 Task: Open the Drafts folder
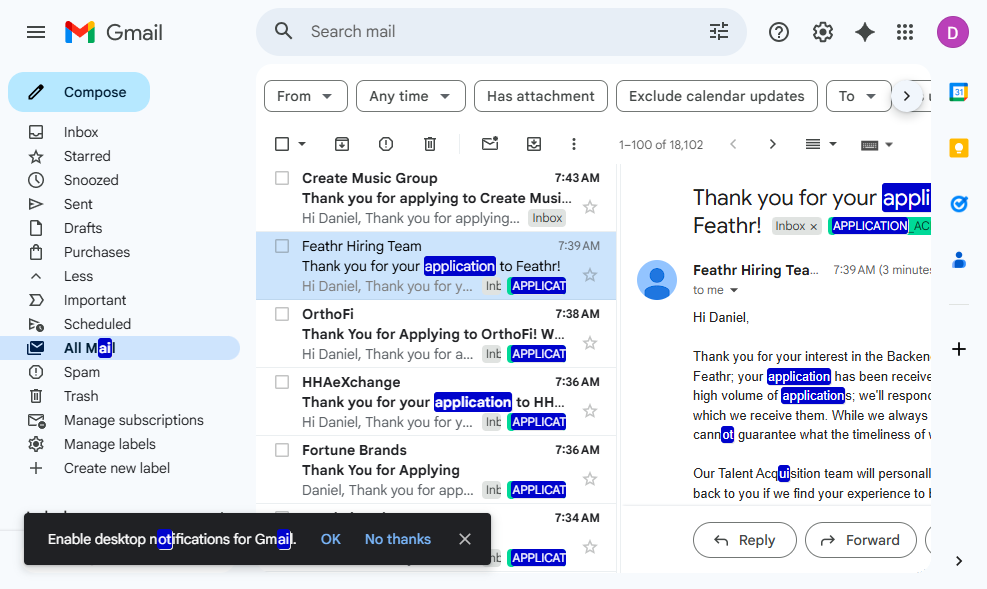tap(83, 228)
